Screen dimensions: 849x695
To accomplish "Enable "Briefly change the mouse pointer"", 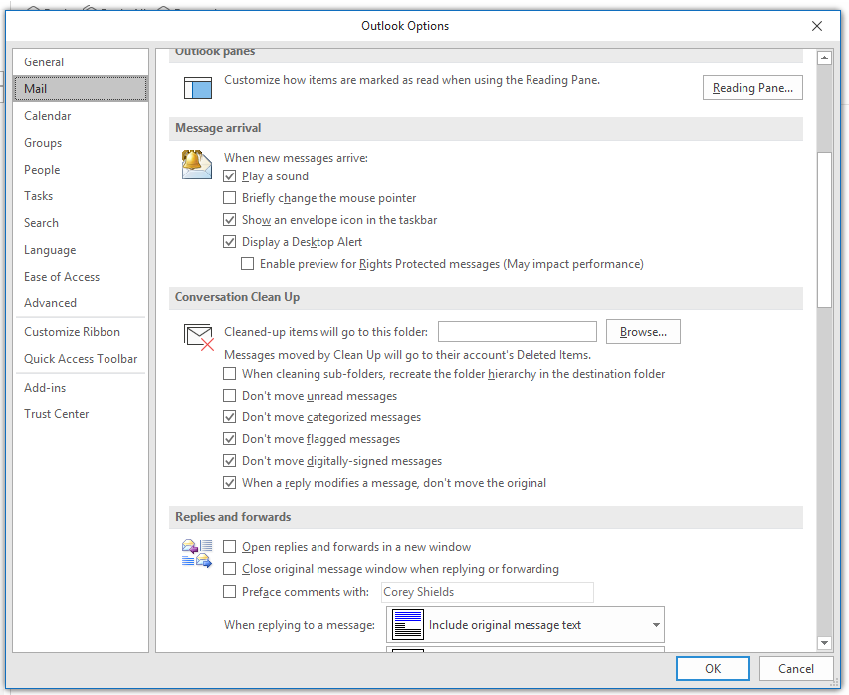I will pyautogui.click(x=230, y=197).
